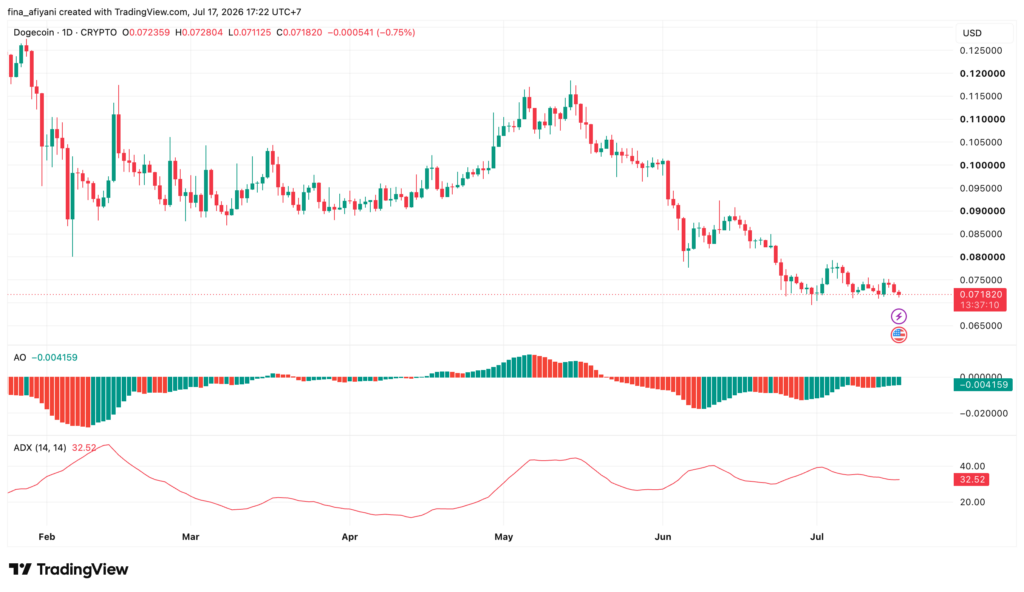Viewport: 1024px width, 592px height.
Task: Click the May label on time axis
Action: (x=504, y=537)
